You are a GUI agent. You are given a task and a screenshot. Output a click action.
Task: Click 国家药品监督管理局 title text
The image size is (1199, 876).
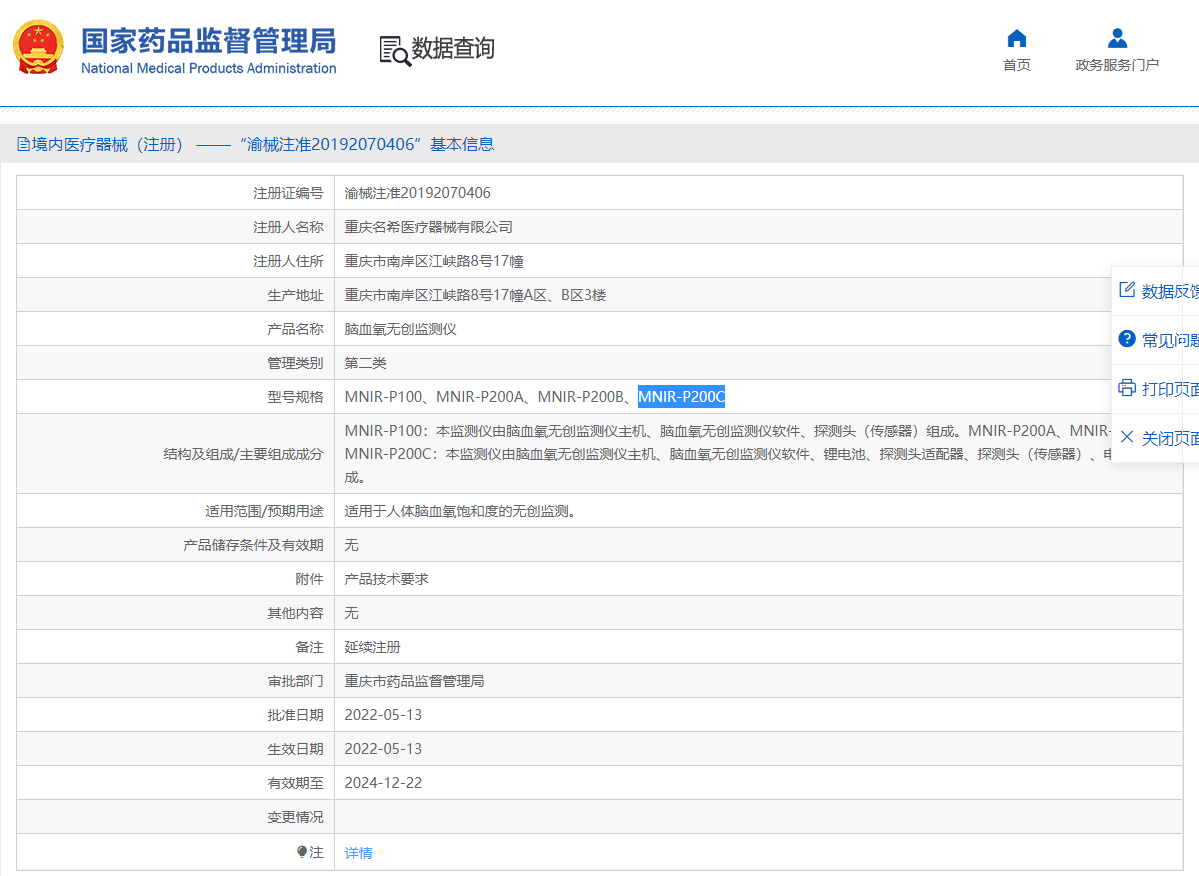[x=209, y=41]
